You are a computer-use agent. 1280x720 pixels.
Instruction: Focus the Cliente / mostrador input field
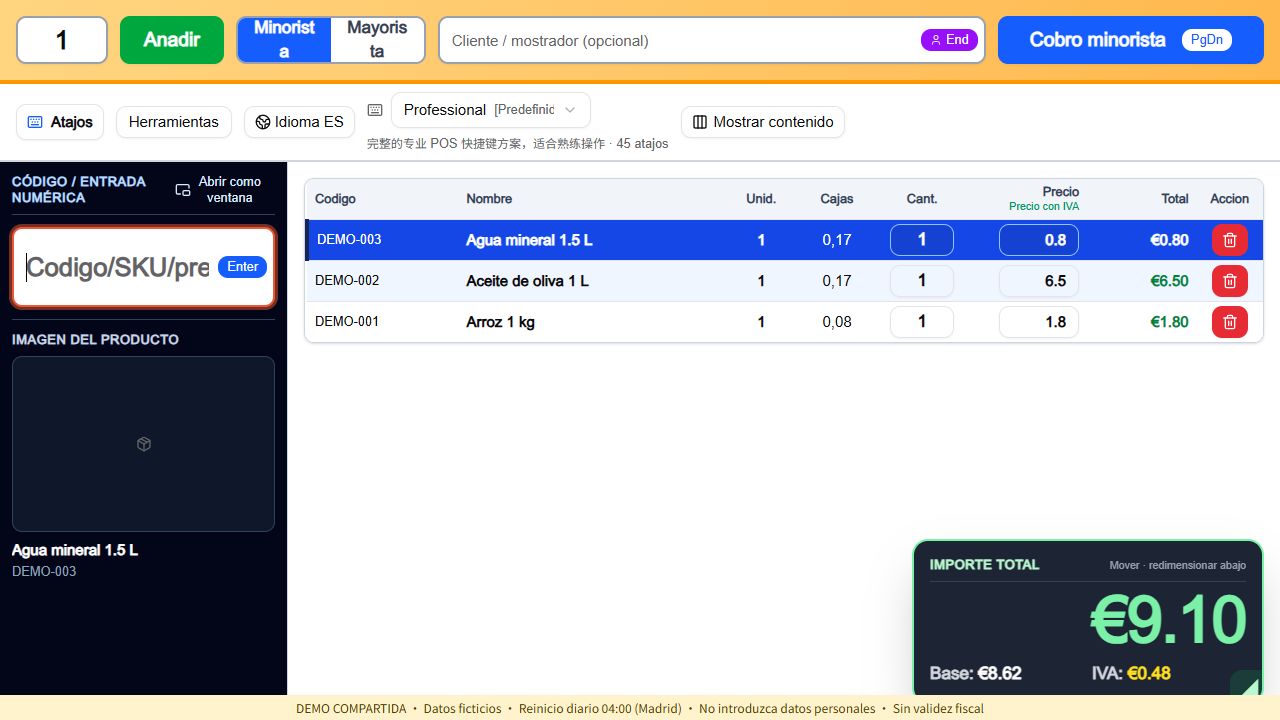(x=712, y=40)
